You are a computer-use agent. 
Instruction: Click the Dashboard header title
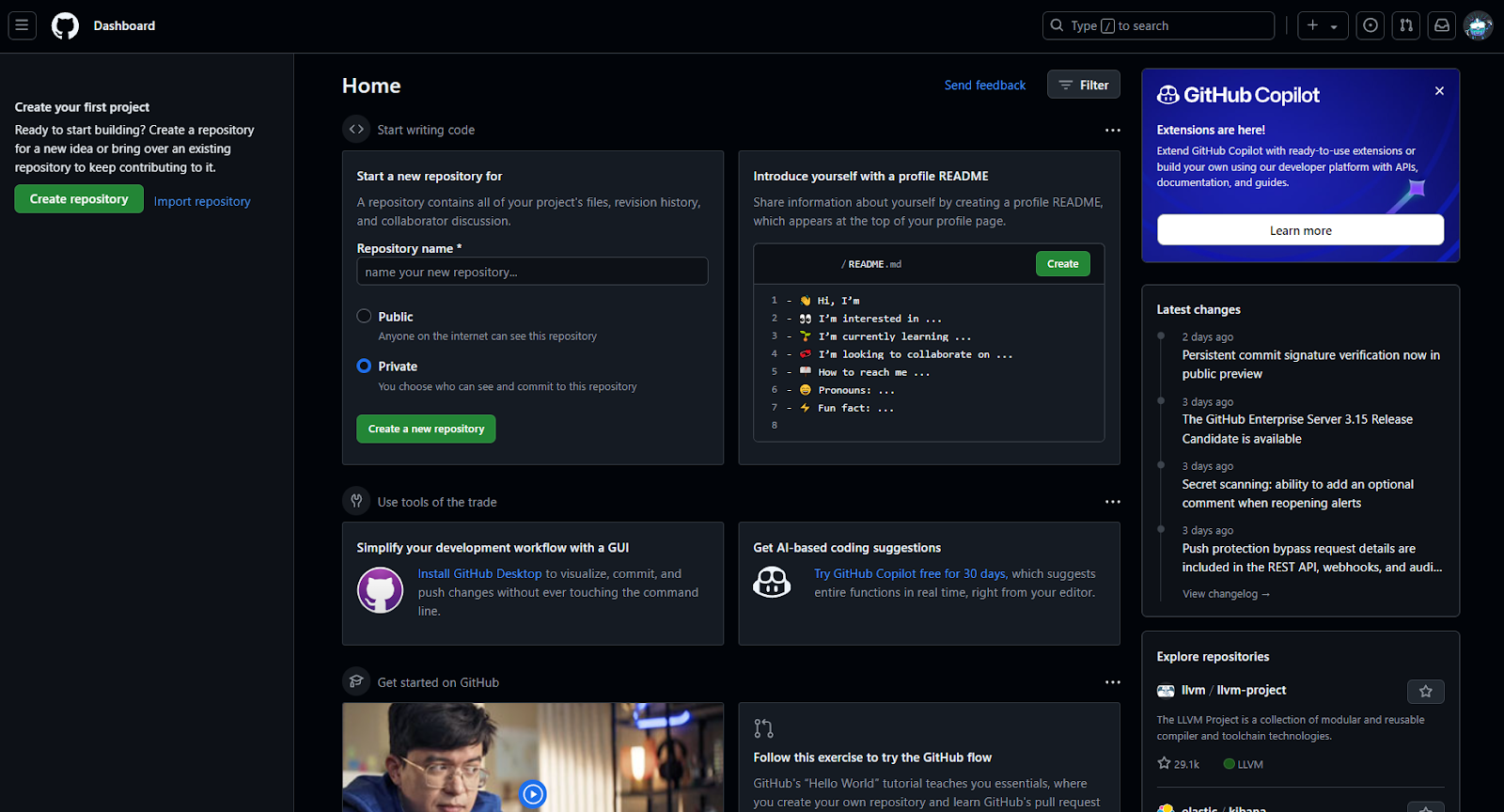coord(124,25)
